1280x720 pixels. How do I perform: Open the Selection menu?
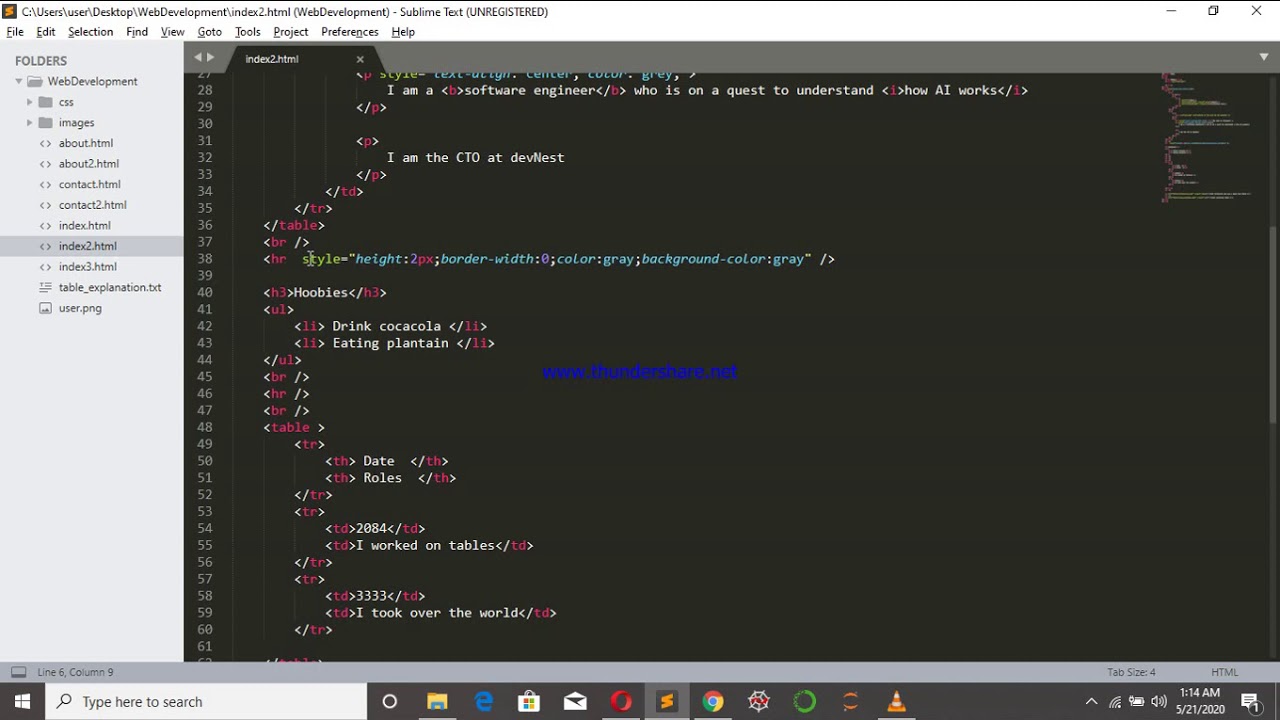[x=90, y=32]
